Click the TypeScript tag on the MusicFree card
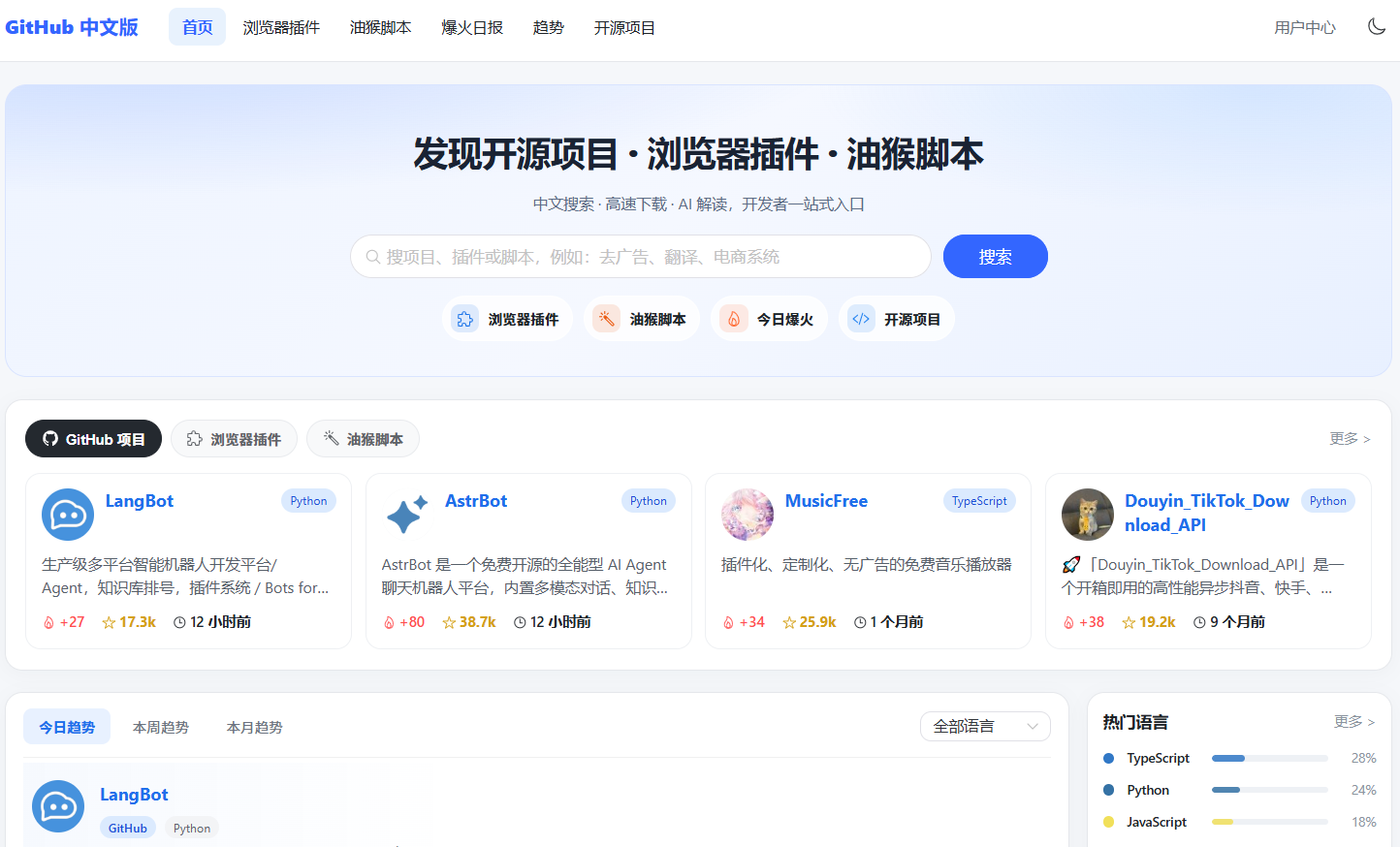Image resolution: width=1400 pixels, height=847 pixels. 979,501
